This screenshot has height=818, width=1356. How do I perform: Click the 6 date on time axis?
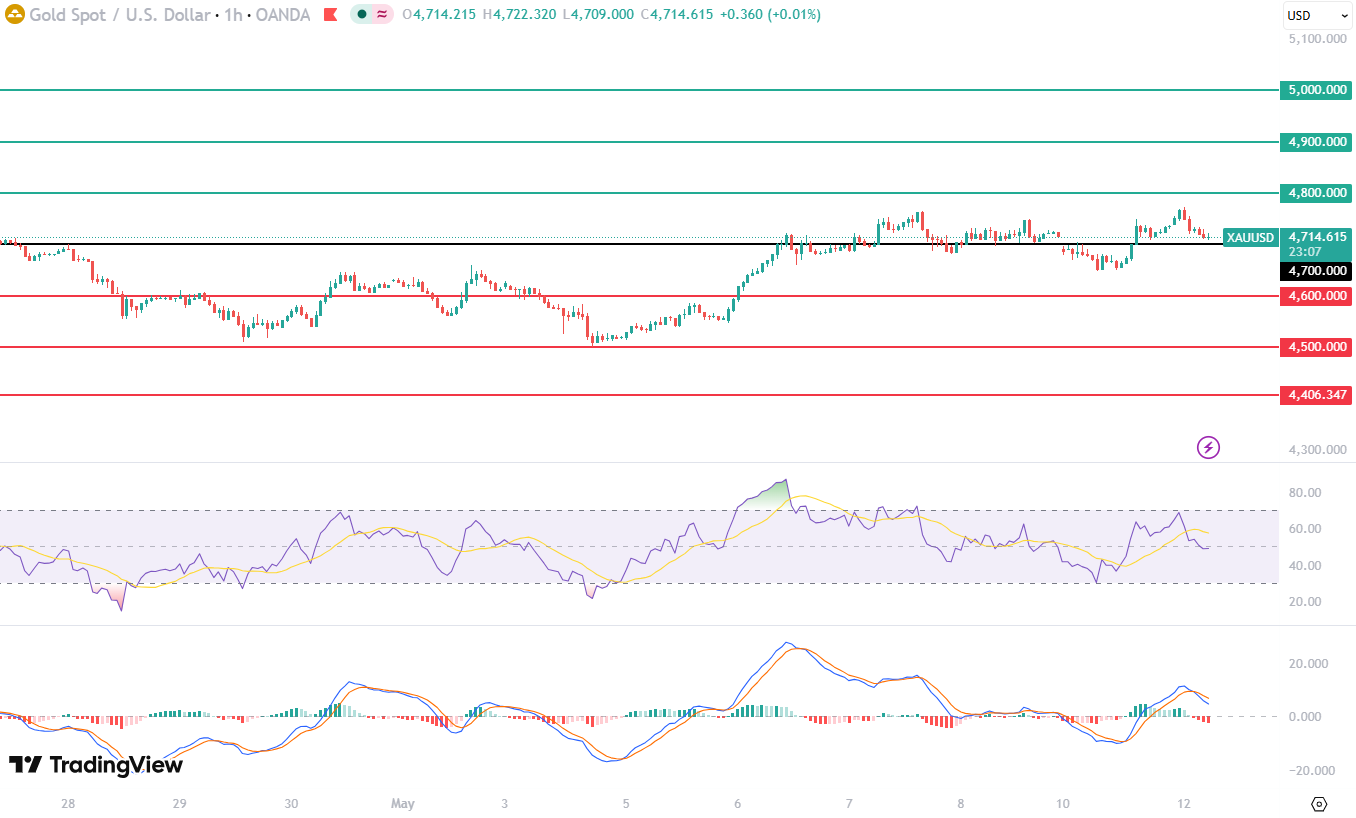(737, 804)
